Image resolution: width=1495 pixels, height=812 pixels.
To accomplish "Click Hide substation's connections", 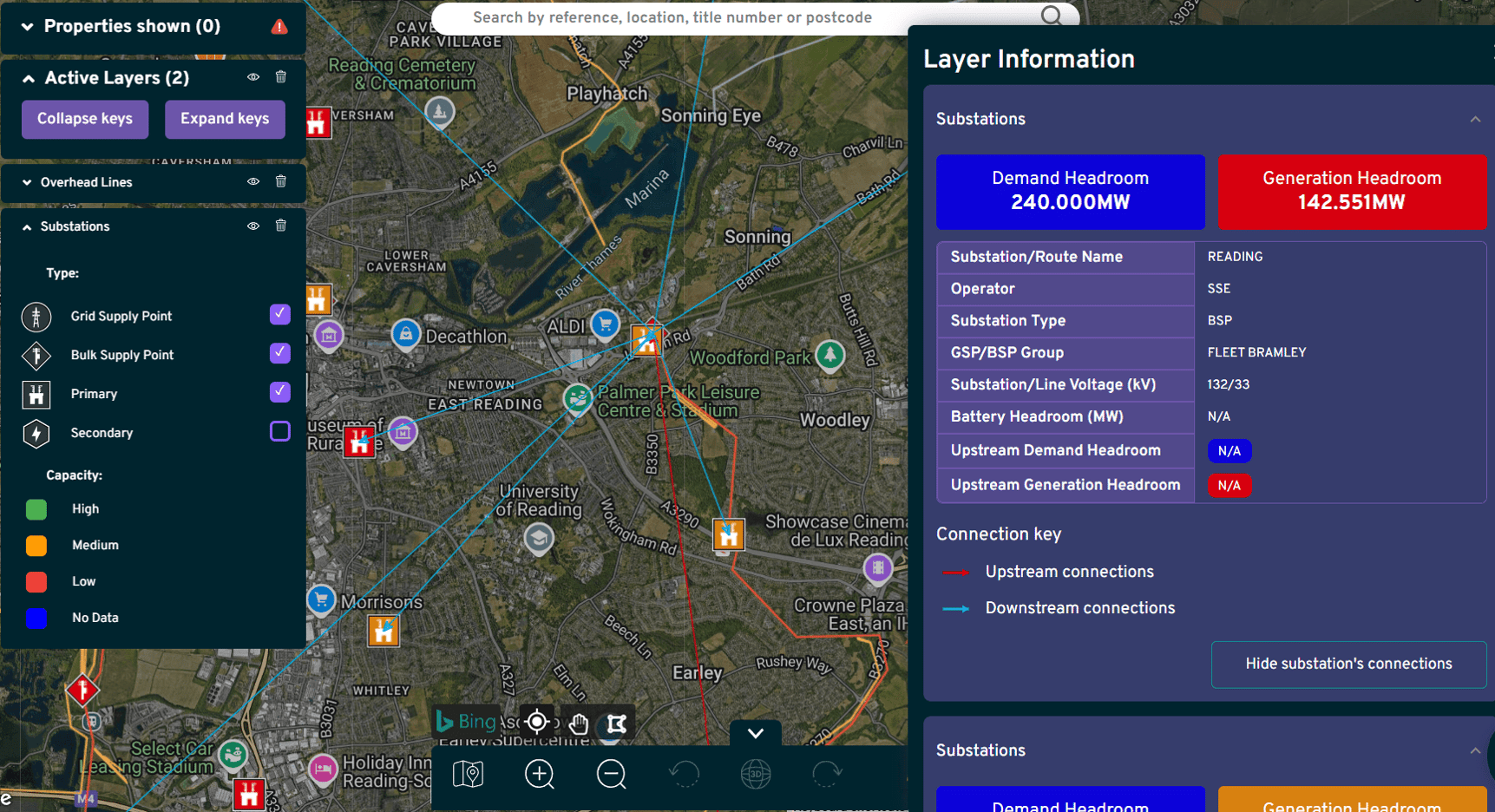I will pos(1347,664).
